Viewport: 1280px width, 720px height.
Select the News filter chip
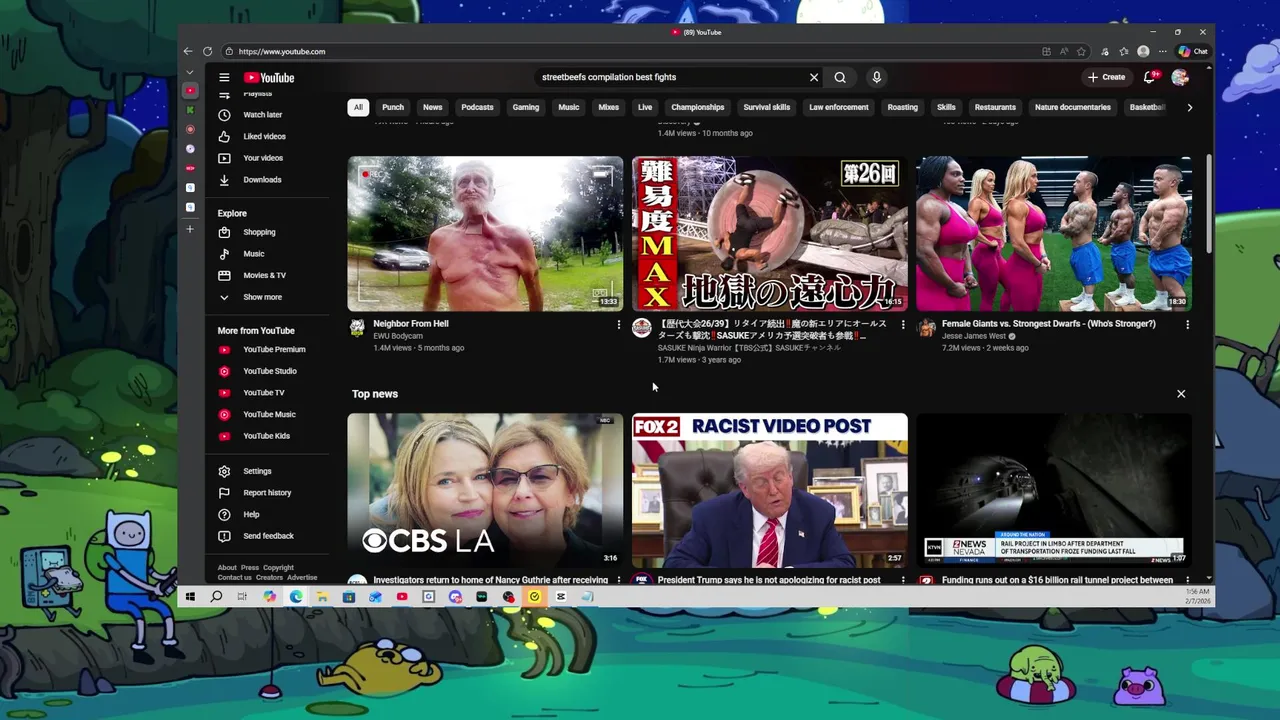pyautogui.click(x=432, y=107)
